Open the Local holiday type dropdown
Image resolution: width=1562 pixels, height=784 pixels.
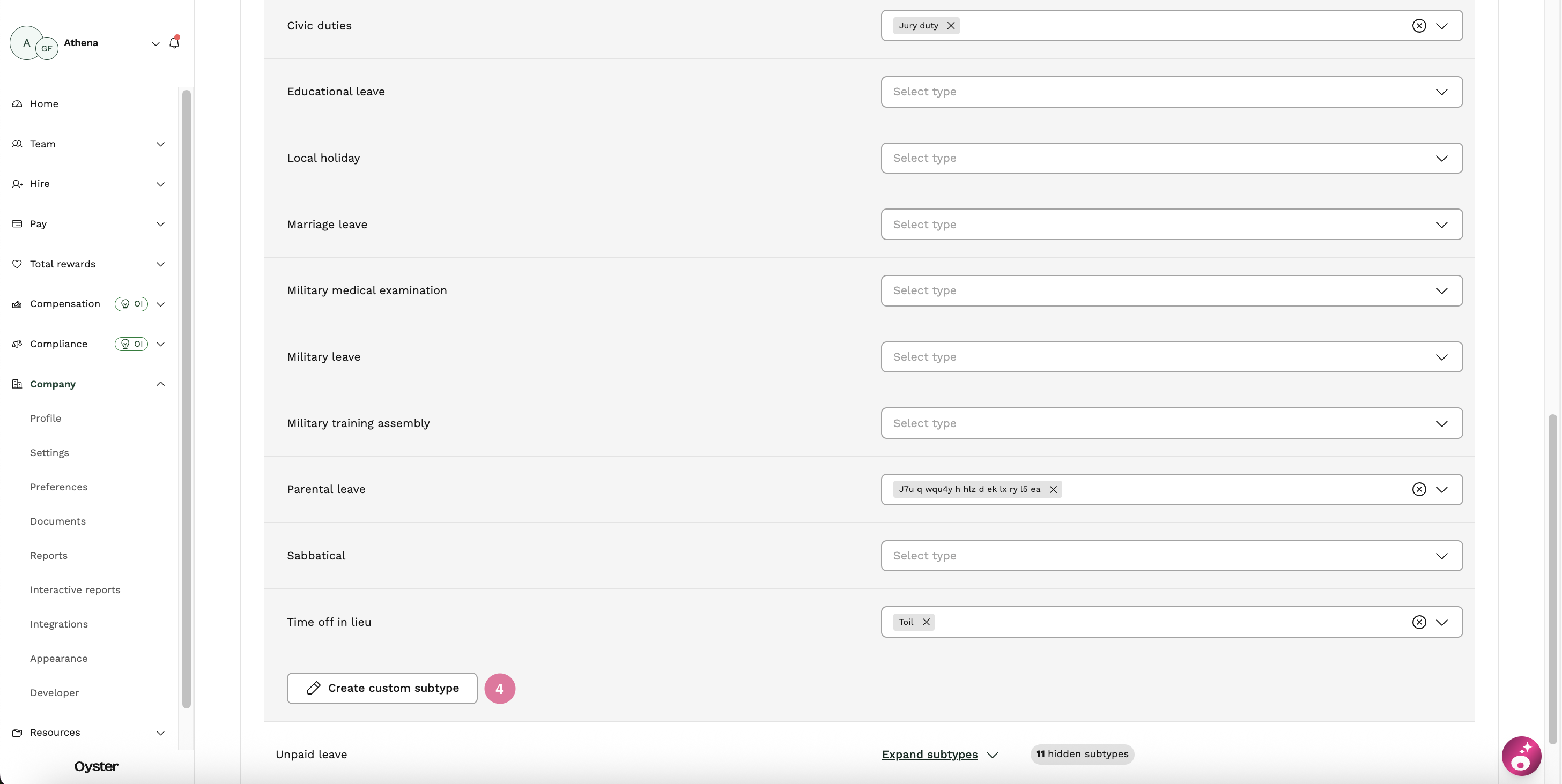pyautogui.click(x=1172, y=158)
